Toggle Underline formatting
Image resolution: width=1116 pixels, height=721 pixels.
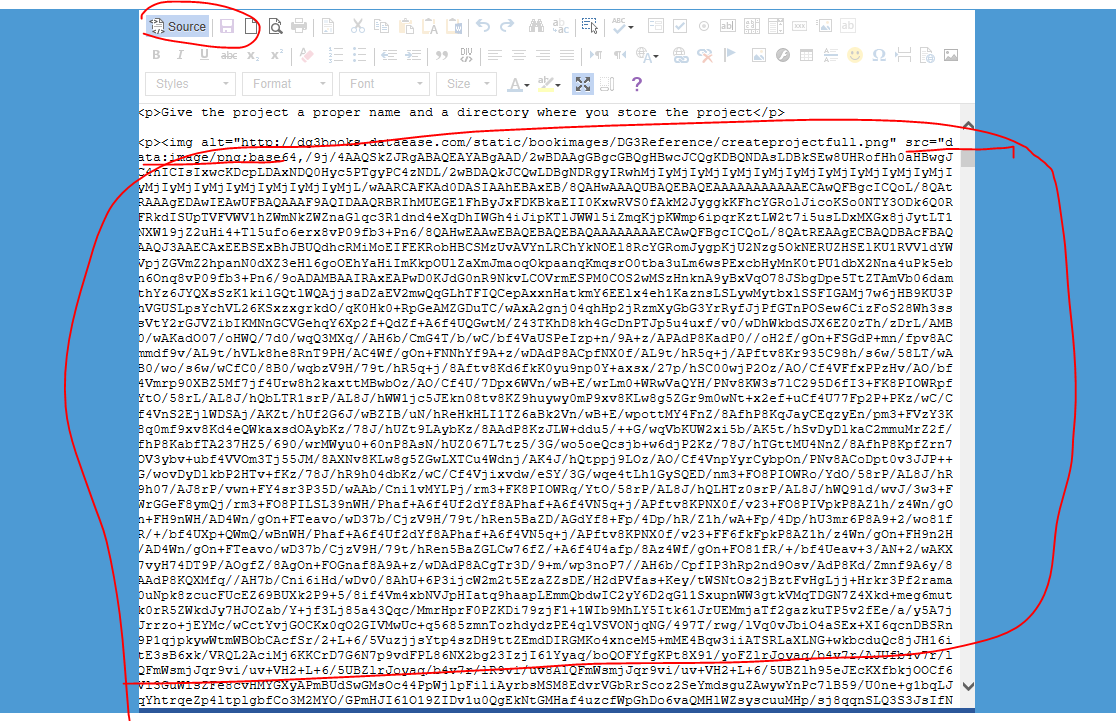tap(204, 55)
